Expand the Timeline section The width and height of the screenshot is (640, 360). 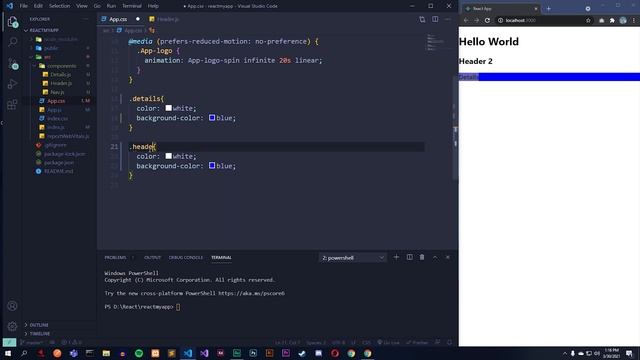(40, 333)
